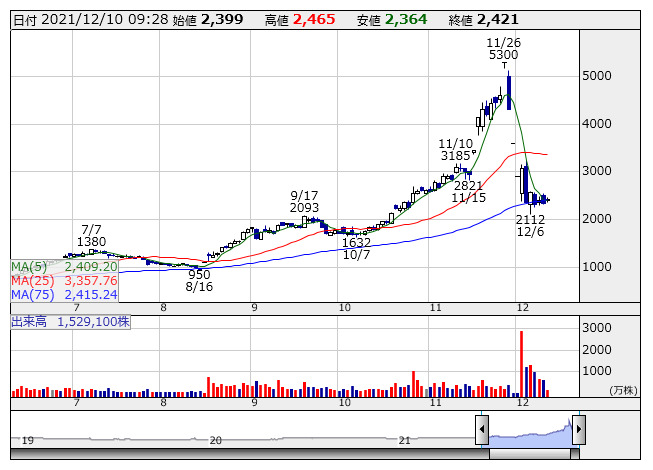Click the horizontal scrollbar thumb below the overview

(530, 454)
